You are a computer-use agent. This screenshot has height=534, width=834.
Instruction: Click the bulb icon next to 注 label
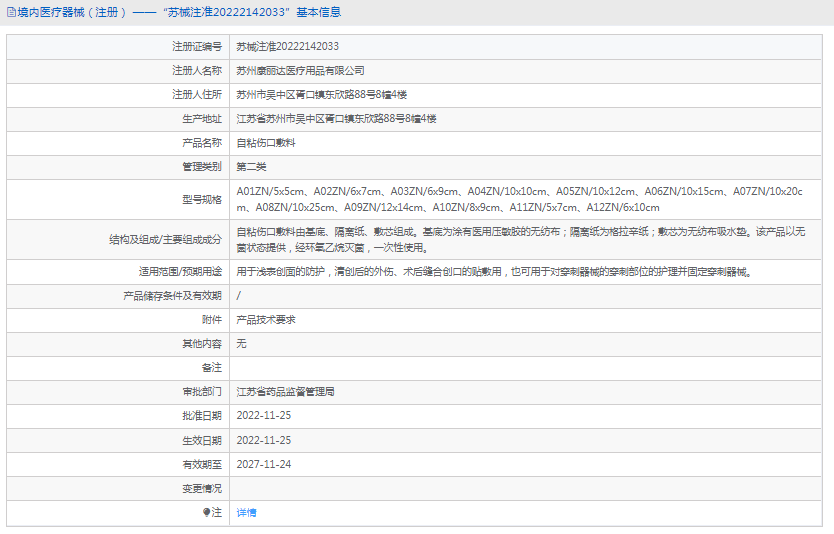pyautogui.click(x=206, y=512)
